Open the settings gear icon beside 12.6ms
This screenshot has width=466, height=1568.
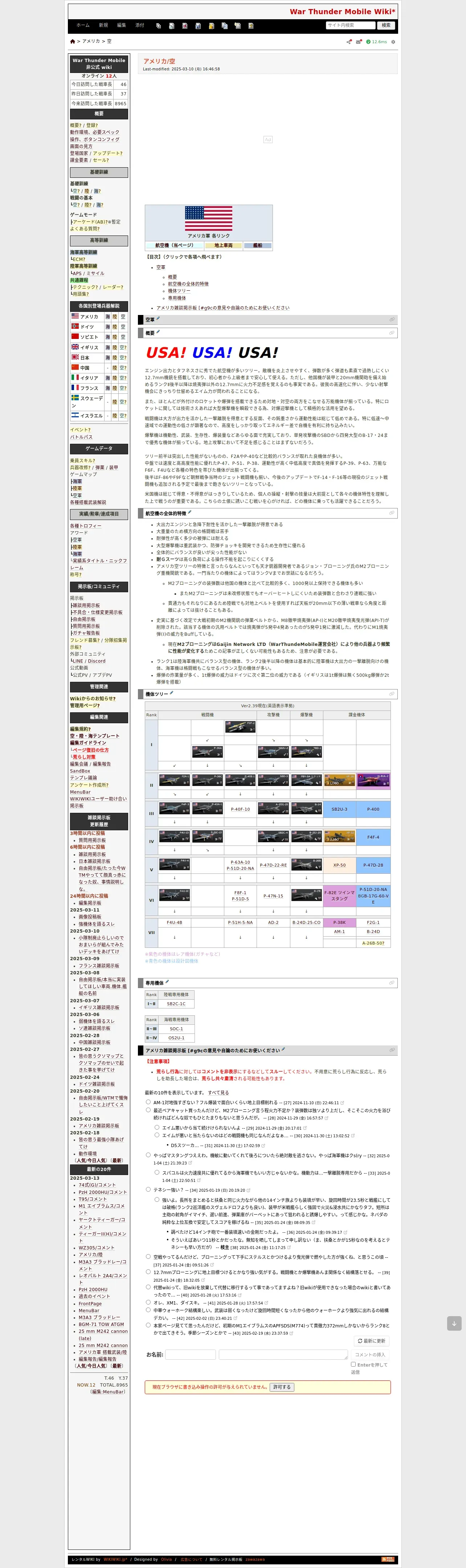pos(393,42)
